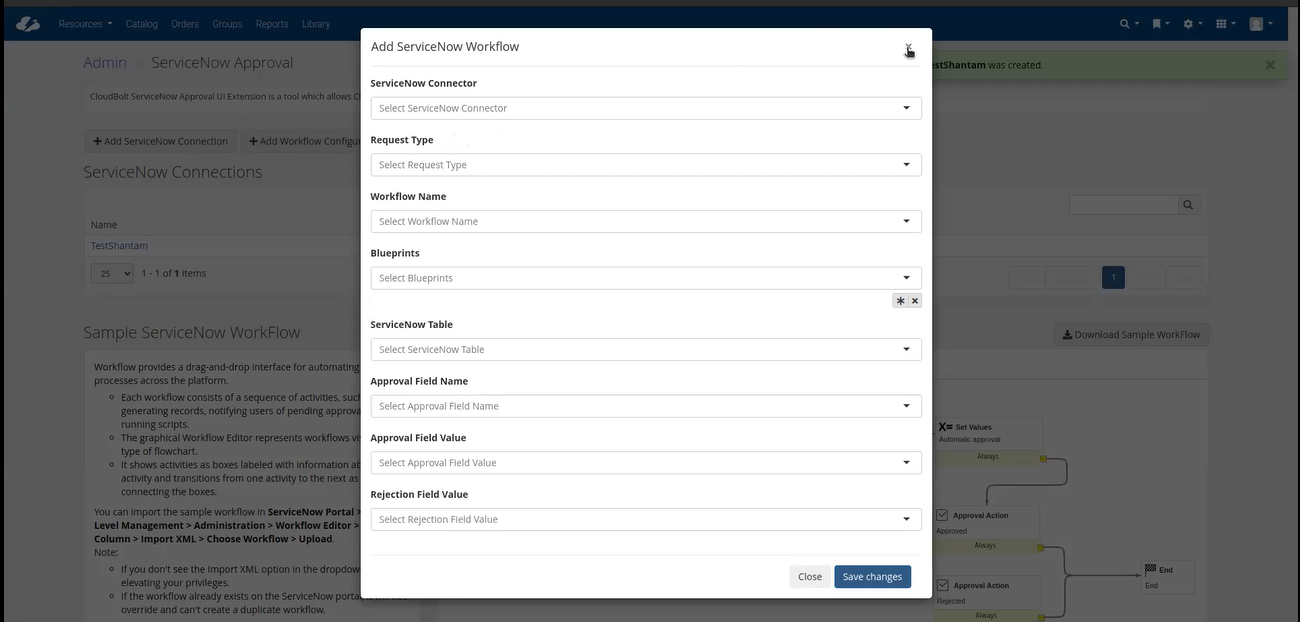1300x622 pixels.
Task: Open the Rejection Field Value dropdown
Action: pyautogui.click(x=645, y=519)
